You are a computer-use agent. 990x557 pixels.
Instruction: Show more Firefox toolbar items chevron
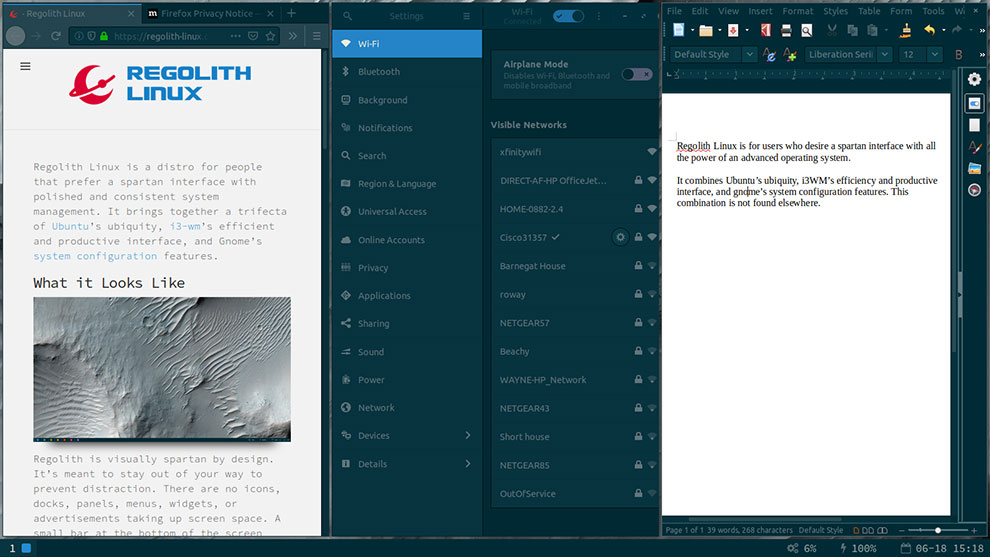point(292,37)
